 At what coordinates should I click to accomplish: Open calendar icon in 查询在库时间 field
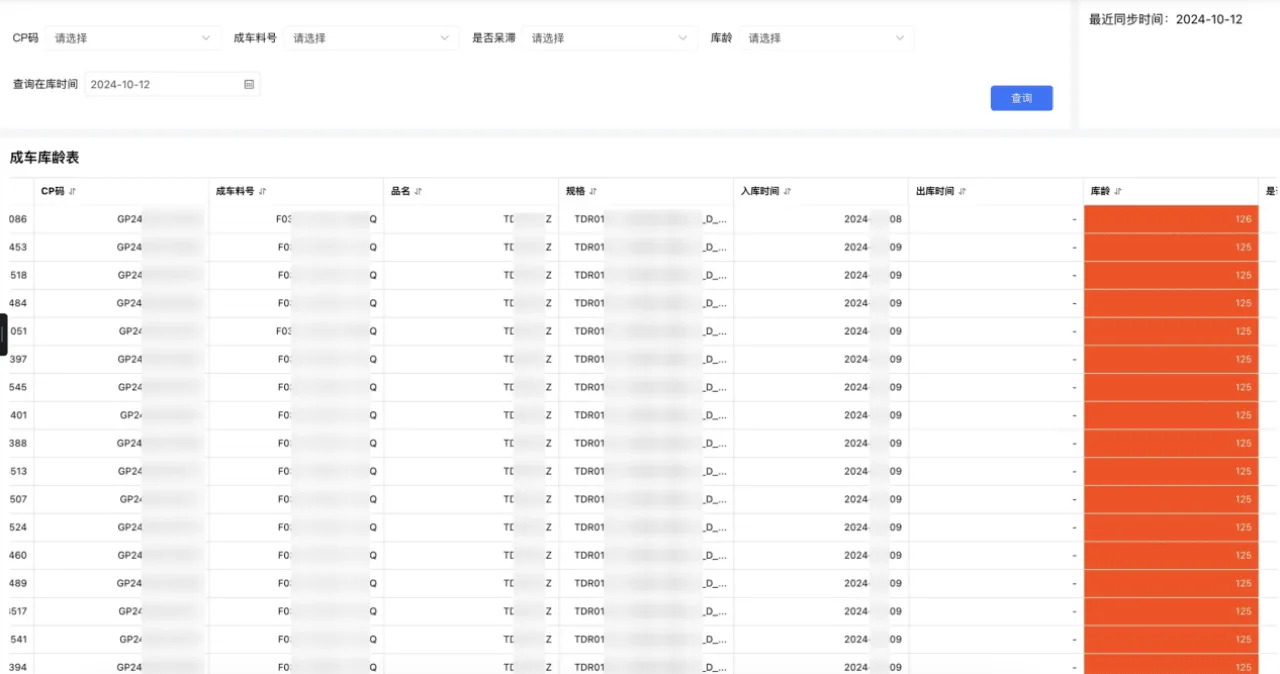pyautogui.click(x=249, y=84)
